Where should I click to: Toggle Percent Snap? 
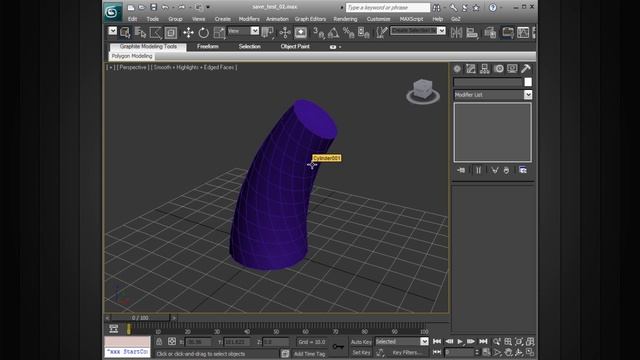[x=348, y=32]
